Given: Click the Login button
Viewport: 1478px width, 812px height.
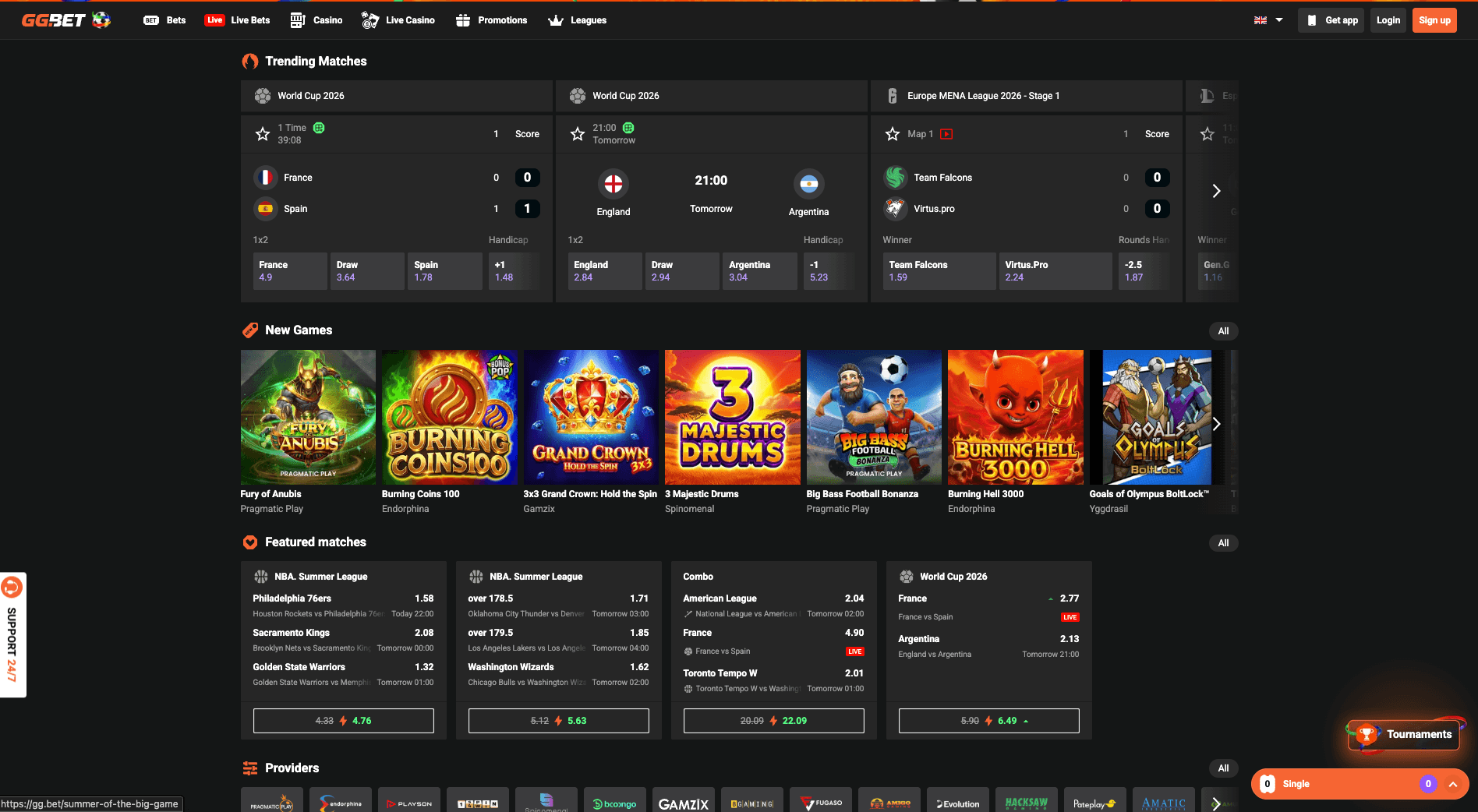Looking at the screenshot, I should [x=1388, y=20].
